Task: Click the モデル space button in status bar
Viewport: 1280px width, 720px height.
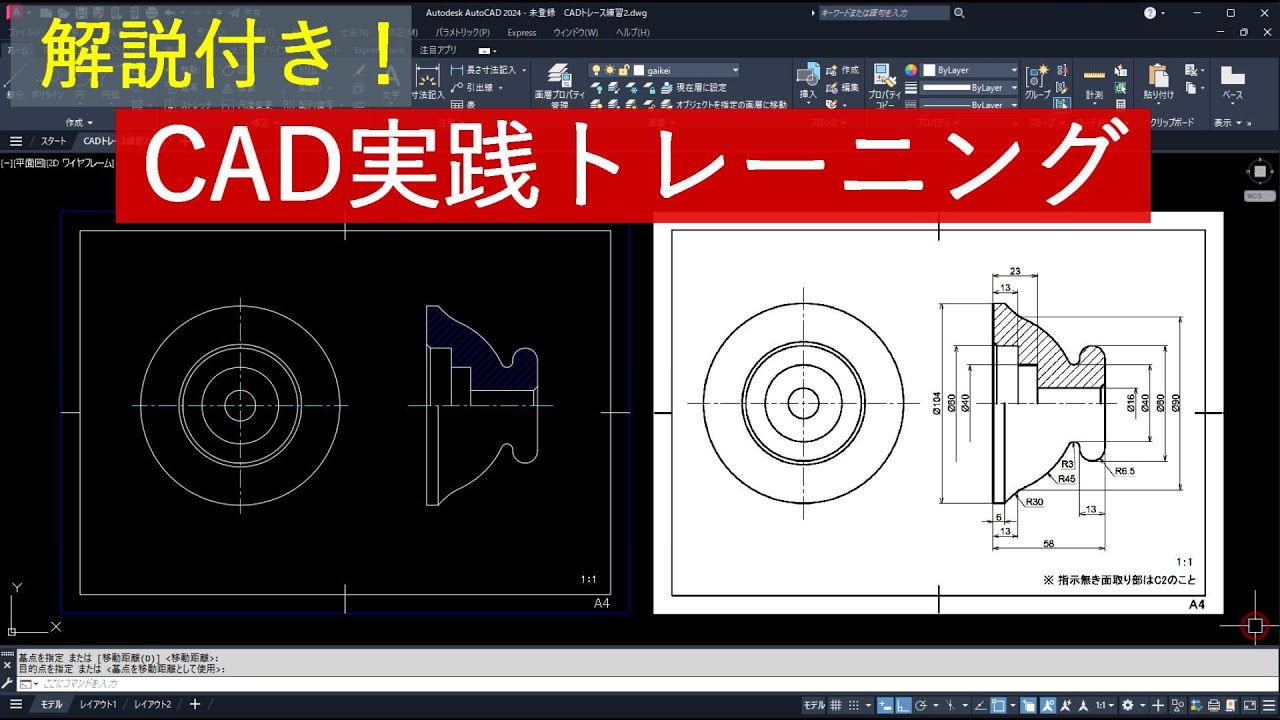Action: click(x=813, y=705)
